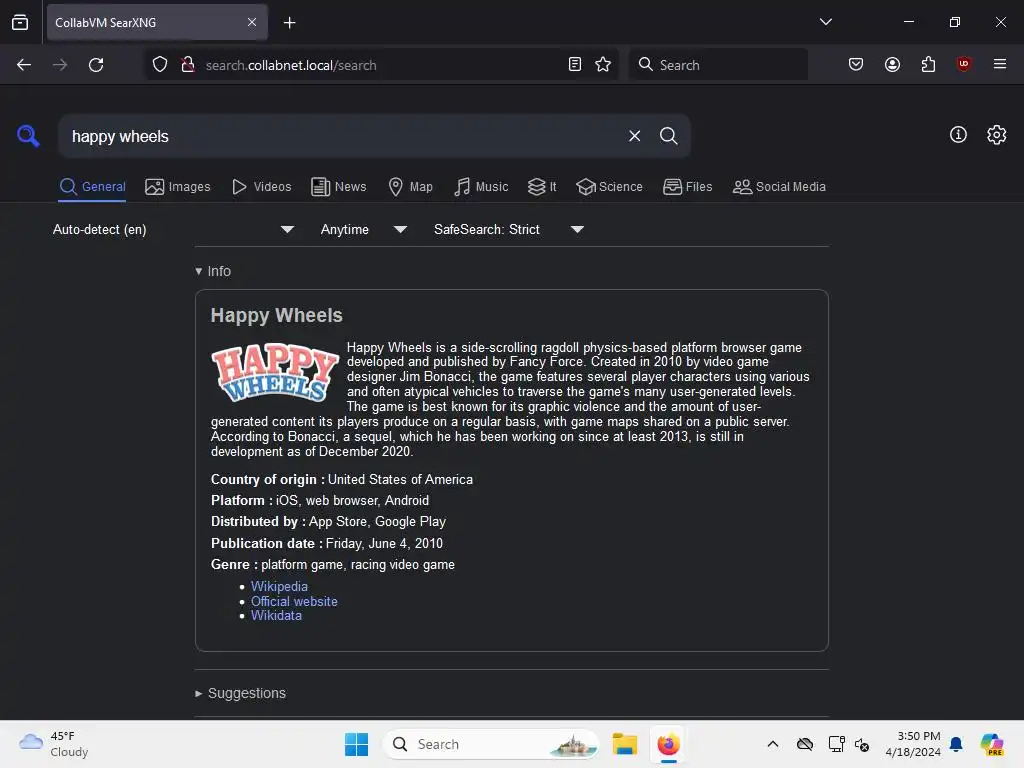Open the Firefox extensions puzzle icon
Screen dimensions: 1024x768
pyautogui.click(x=928, y=65)
